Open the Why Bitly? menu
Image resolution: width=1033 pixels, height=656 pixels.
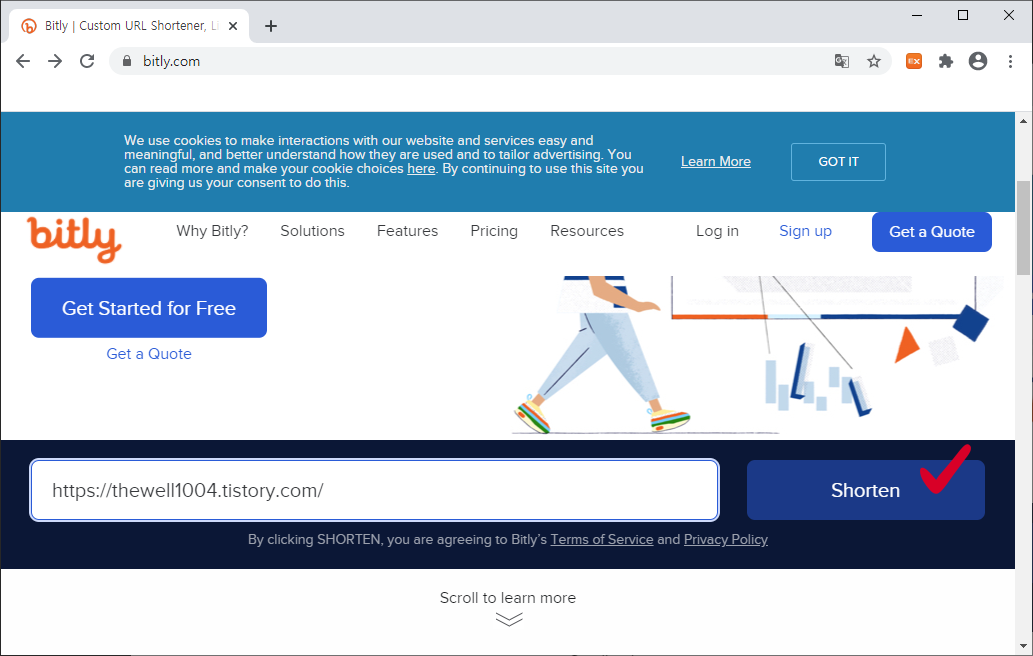click(212, 231)
